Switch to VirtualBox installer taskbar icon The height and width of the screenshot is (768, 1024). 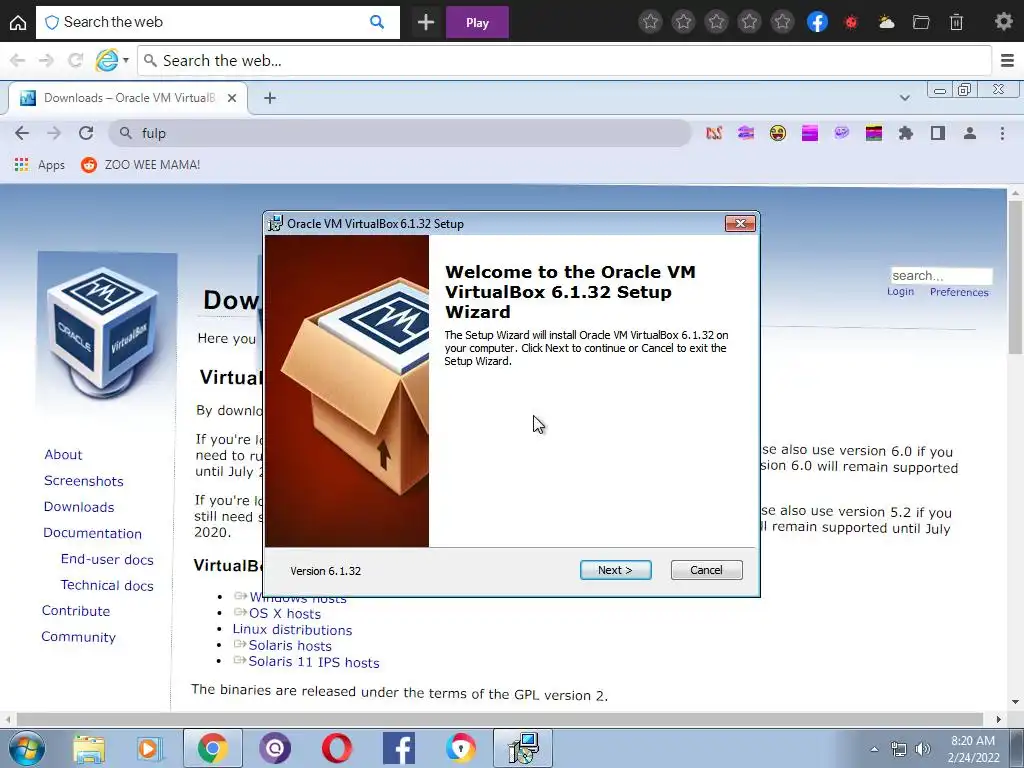(522, 748)
